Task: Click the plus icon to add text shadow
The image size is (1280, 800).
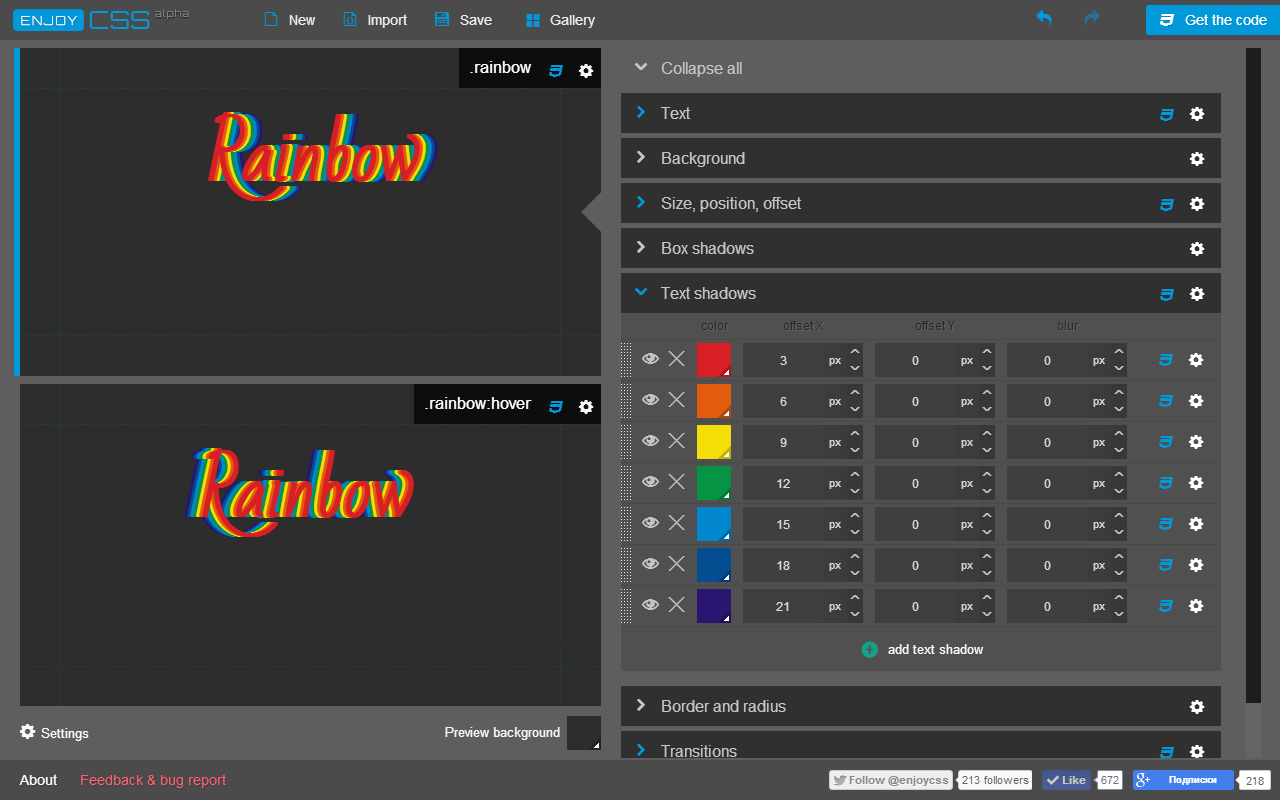Action: click(869, 649)
